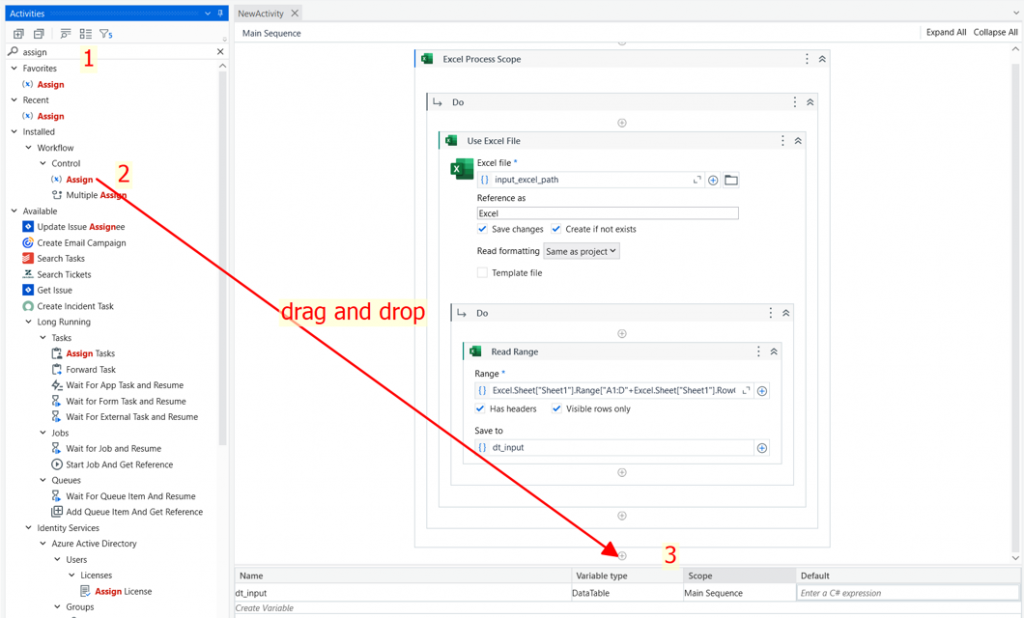Toggle the Has headers checkbox
The height and width of the screenshot is (618, 1024).
click(x=480, y=408)
